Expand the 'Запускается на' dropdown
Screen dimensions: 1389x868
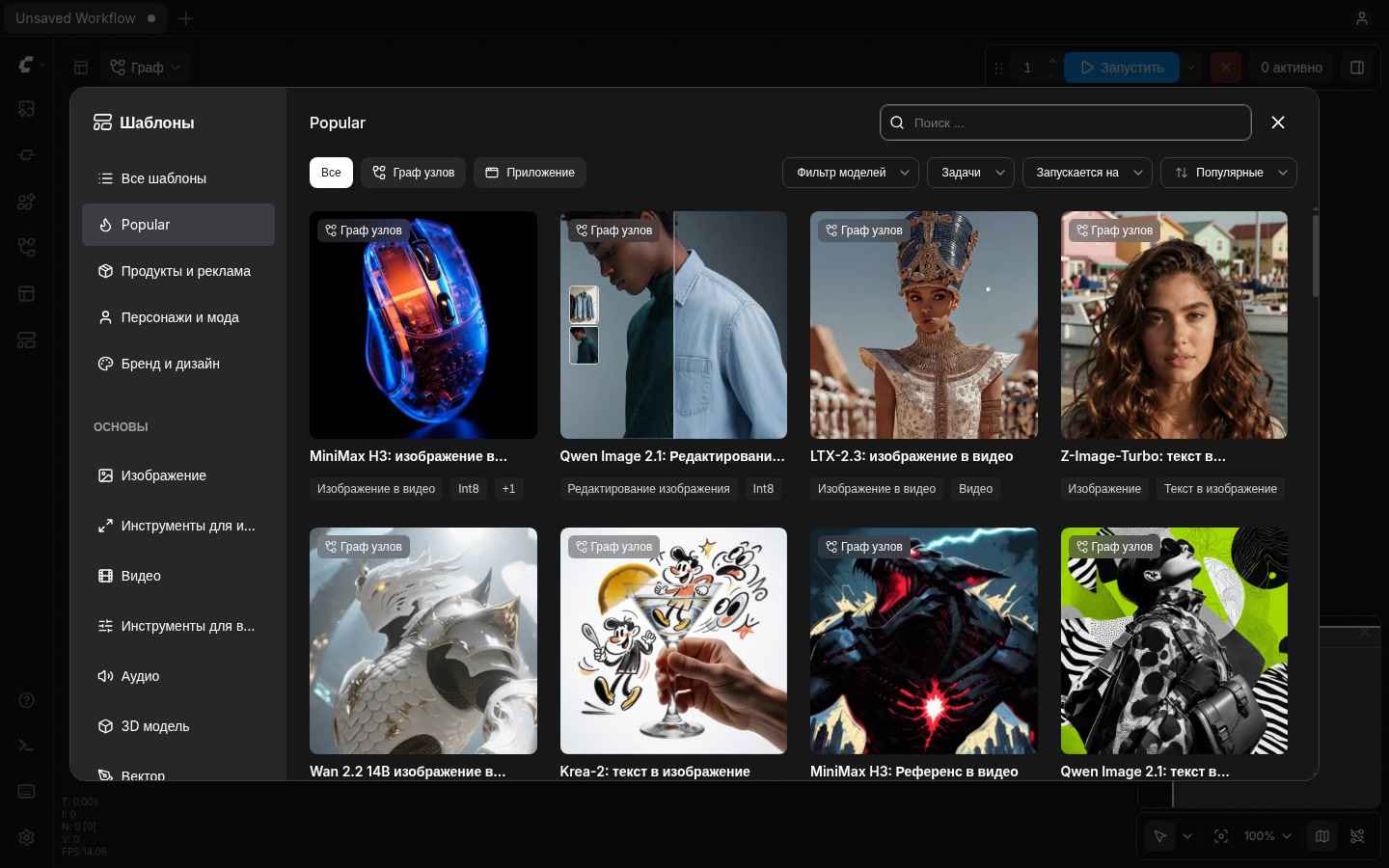[1087, 173]
